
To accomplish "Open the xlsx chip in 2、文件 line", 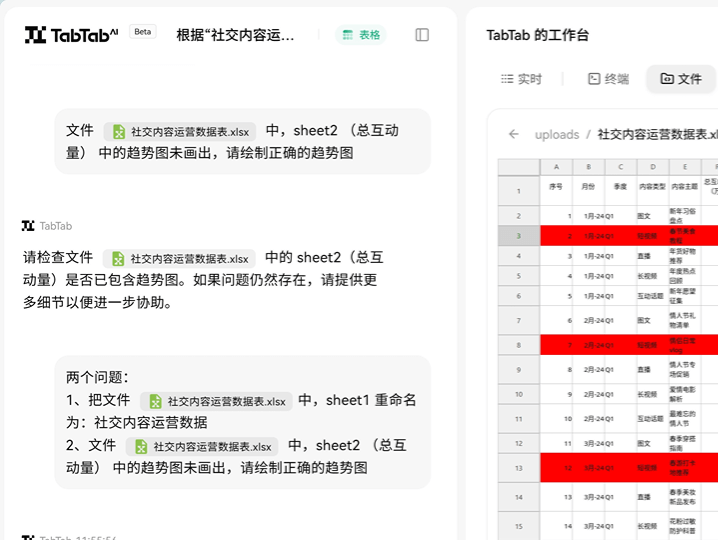I will tap(202, 447).
